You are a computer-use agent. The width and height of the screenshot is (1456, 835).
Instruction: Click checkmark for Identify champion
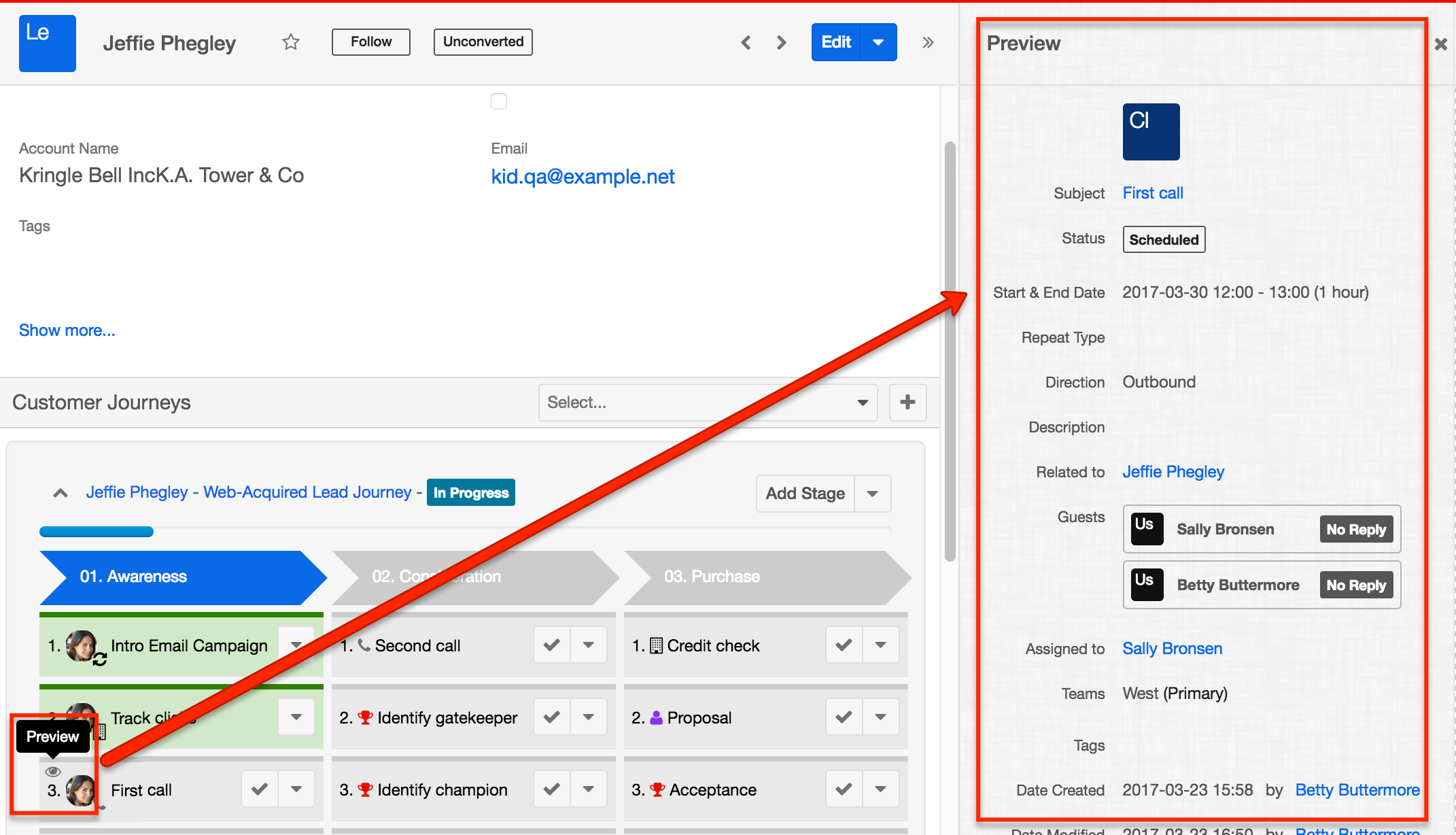tap(552, 789)
